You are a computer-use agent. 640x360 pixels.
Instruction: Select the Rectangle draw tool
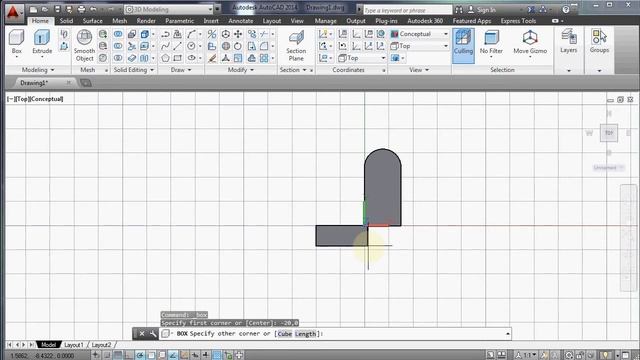click(x=178, y=58)
